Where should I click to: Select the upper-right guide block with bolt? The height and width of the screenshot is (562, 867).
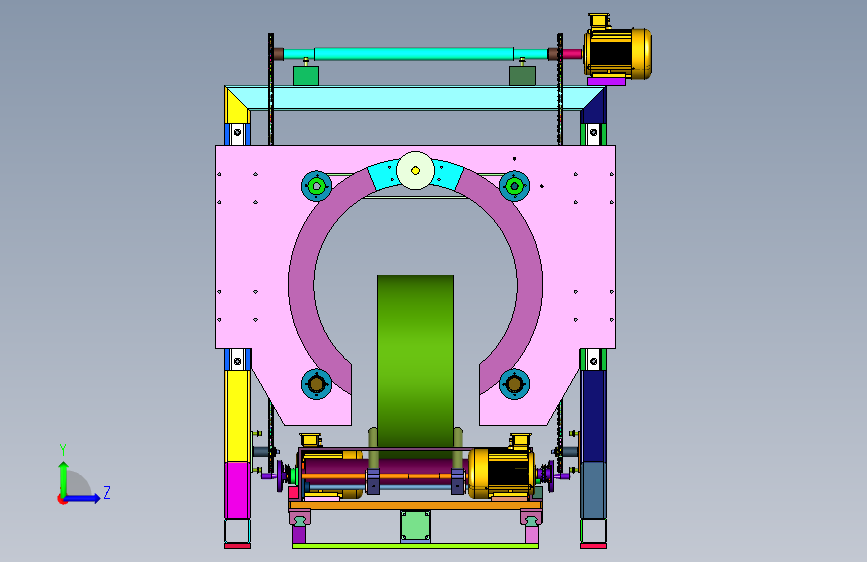(x=593, y=133)
